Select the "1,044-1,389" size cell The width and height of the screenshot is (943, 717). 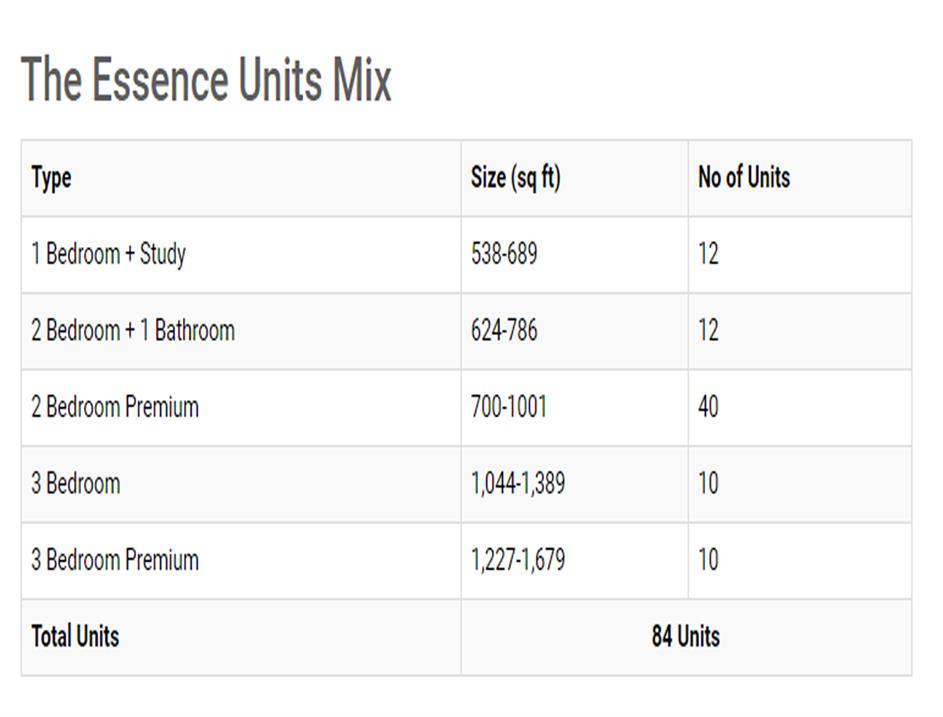(518, 484)
